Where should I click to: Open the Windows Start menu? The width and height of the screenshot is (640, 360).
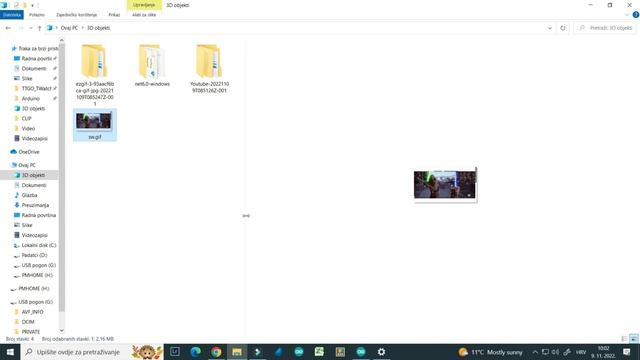pos(10,352)
